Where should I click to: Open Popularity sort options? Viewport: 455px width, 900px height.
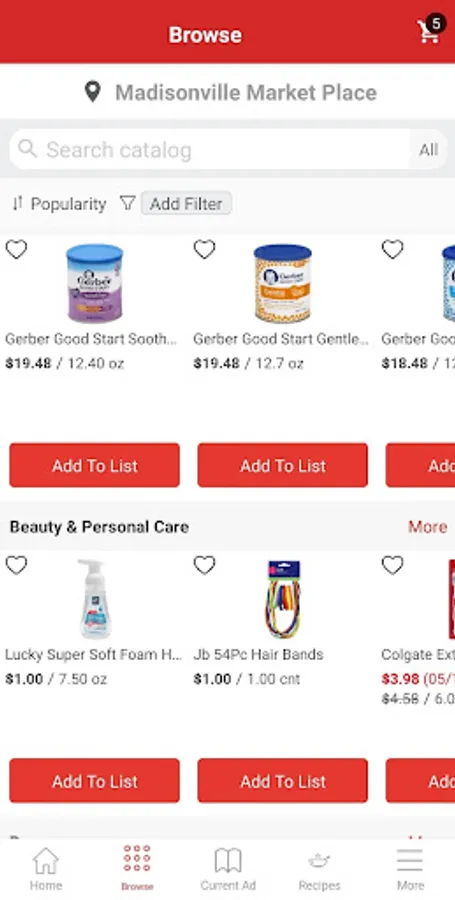click(x=59, y=204)
